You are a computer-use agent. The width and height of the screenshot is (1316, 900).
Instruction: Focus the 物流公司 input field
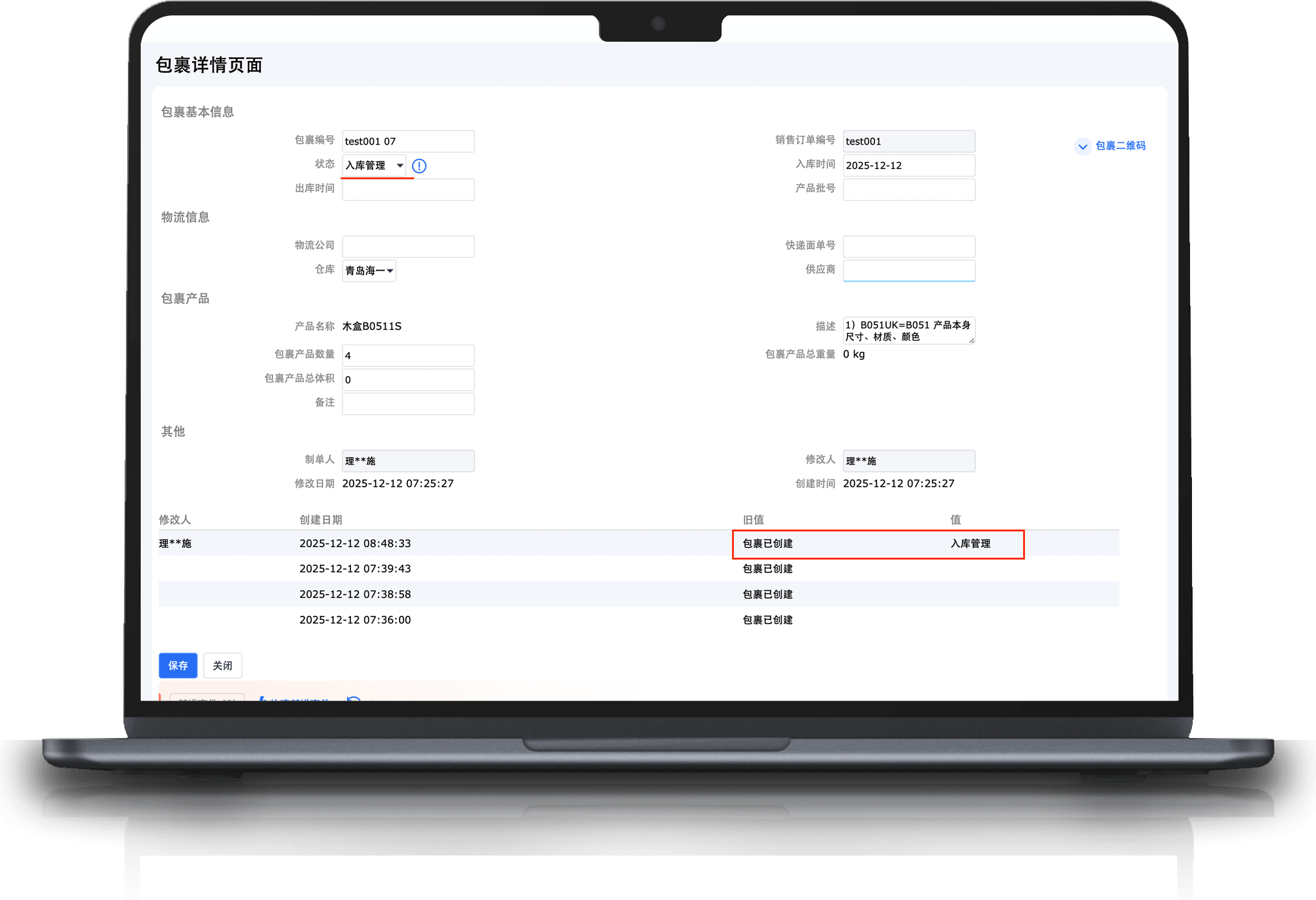pos(408,246)
